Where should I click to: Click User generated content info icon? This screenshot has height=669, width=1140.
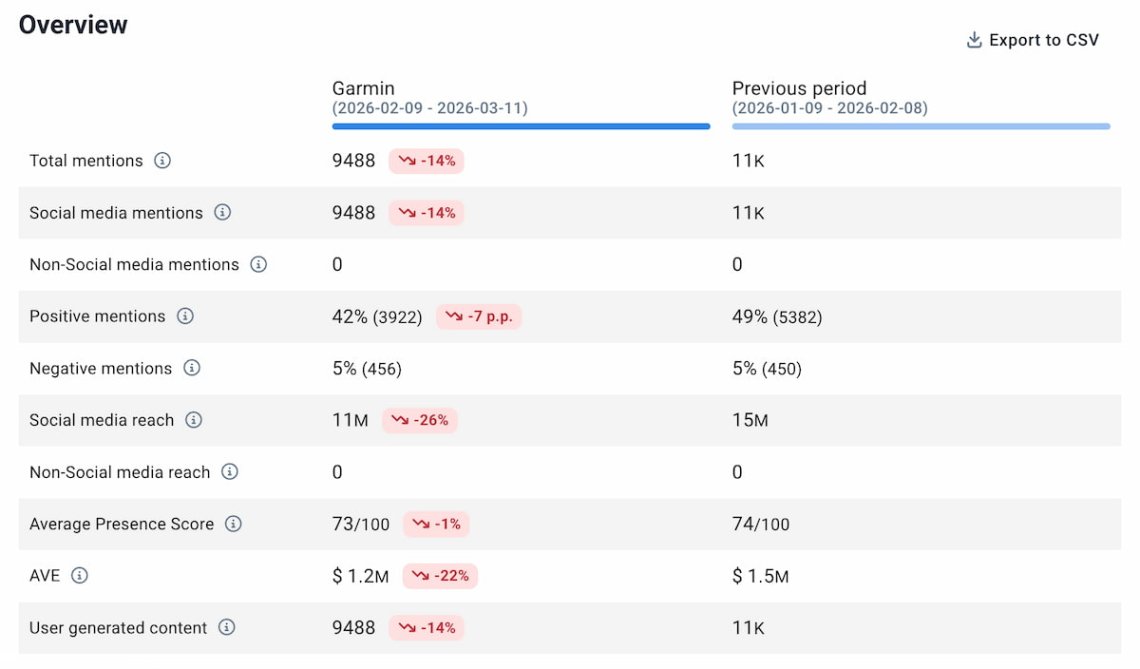tap(227, 628)
